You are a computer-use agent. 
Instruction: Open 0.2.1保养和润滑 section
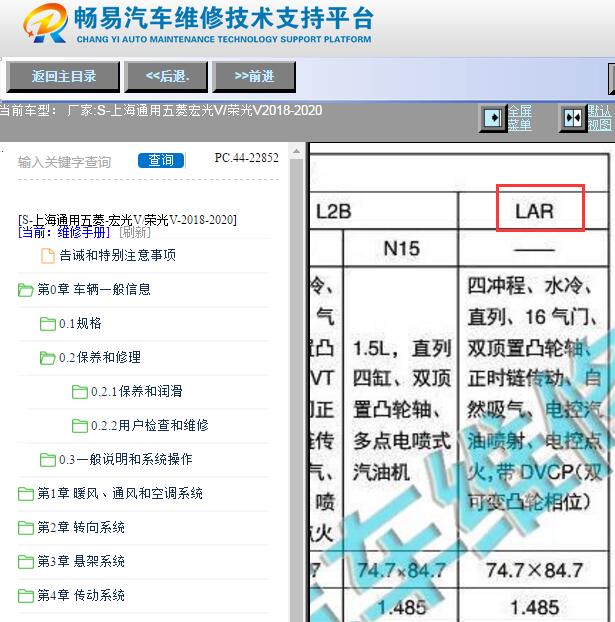pyautogui.click(x=137, y=392)
